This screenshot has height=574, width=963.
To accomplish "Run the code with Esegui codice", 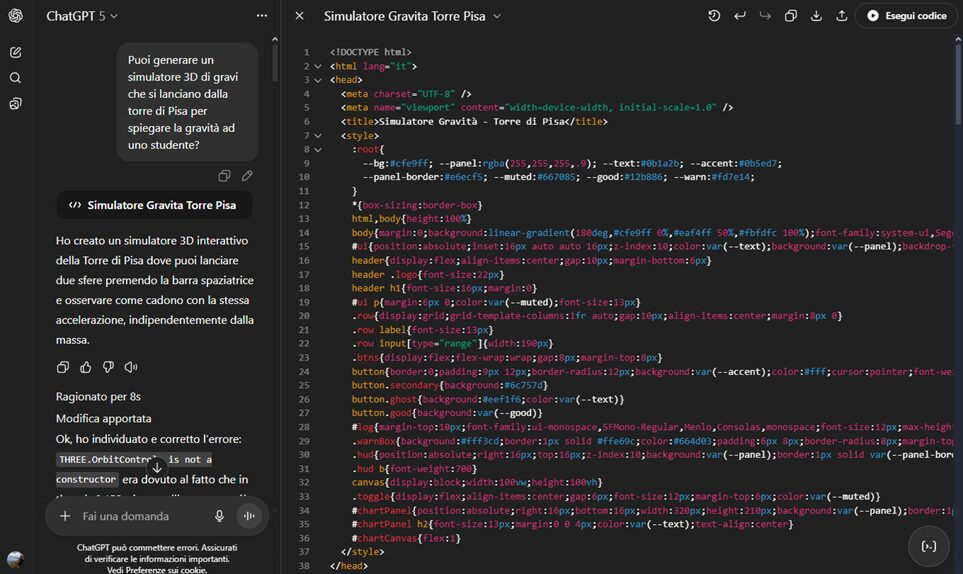I will pos(906,16).
